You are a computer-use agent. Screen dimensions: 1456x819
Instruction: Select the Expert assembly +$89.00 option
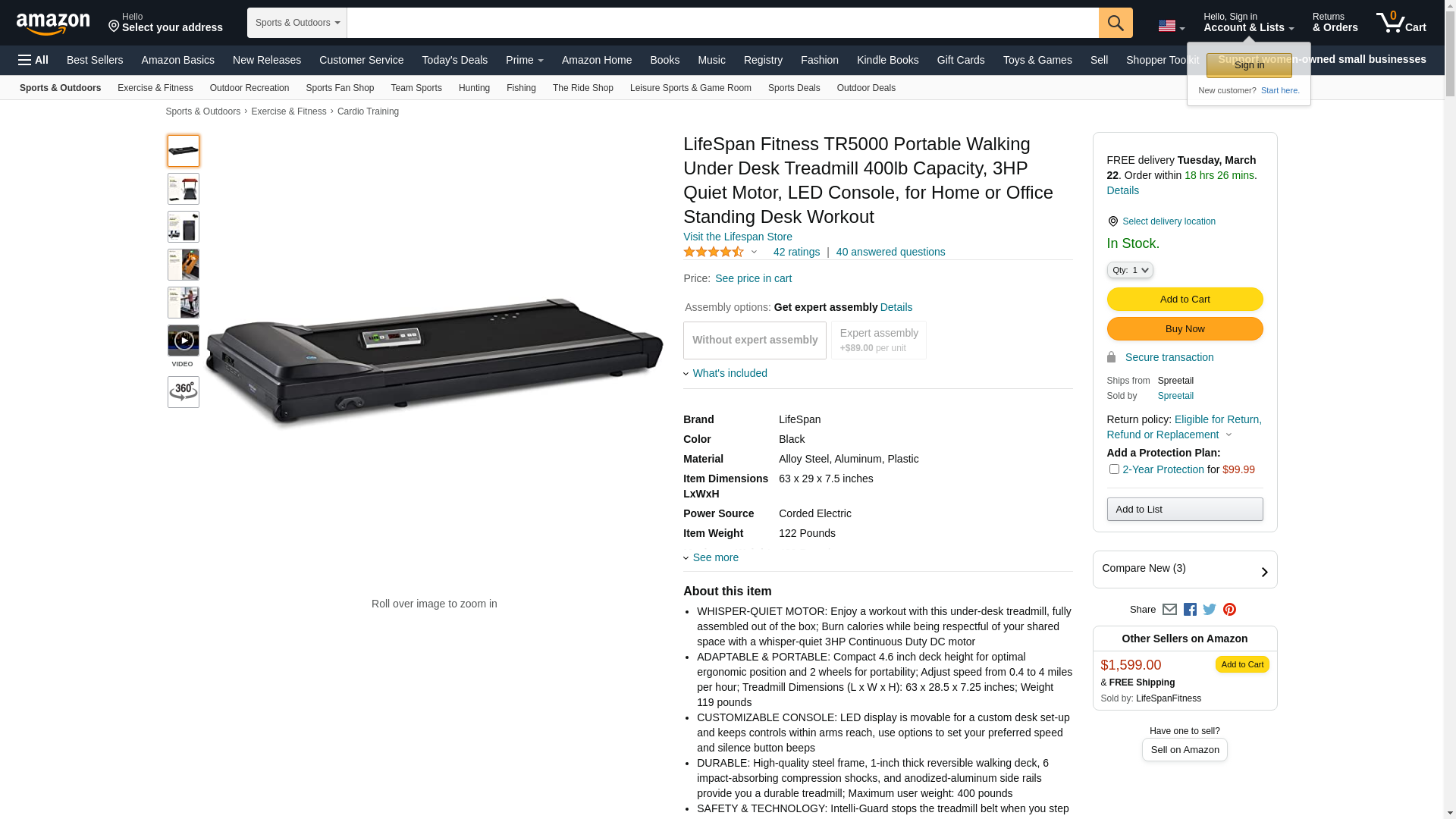point(879,340)
